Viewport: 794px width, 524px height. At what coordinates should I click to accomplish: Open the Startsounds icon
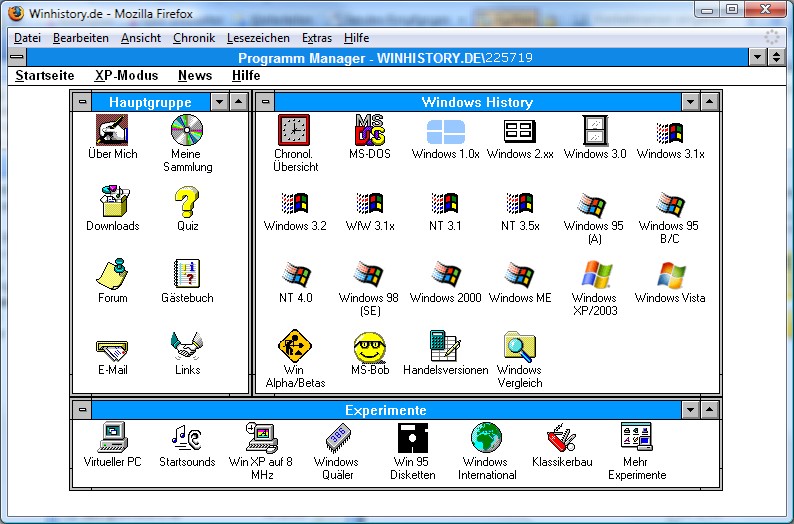point(186,437)
